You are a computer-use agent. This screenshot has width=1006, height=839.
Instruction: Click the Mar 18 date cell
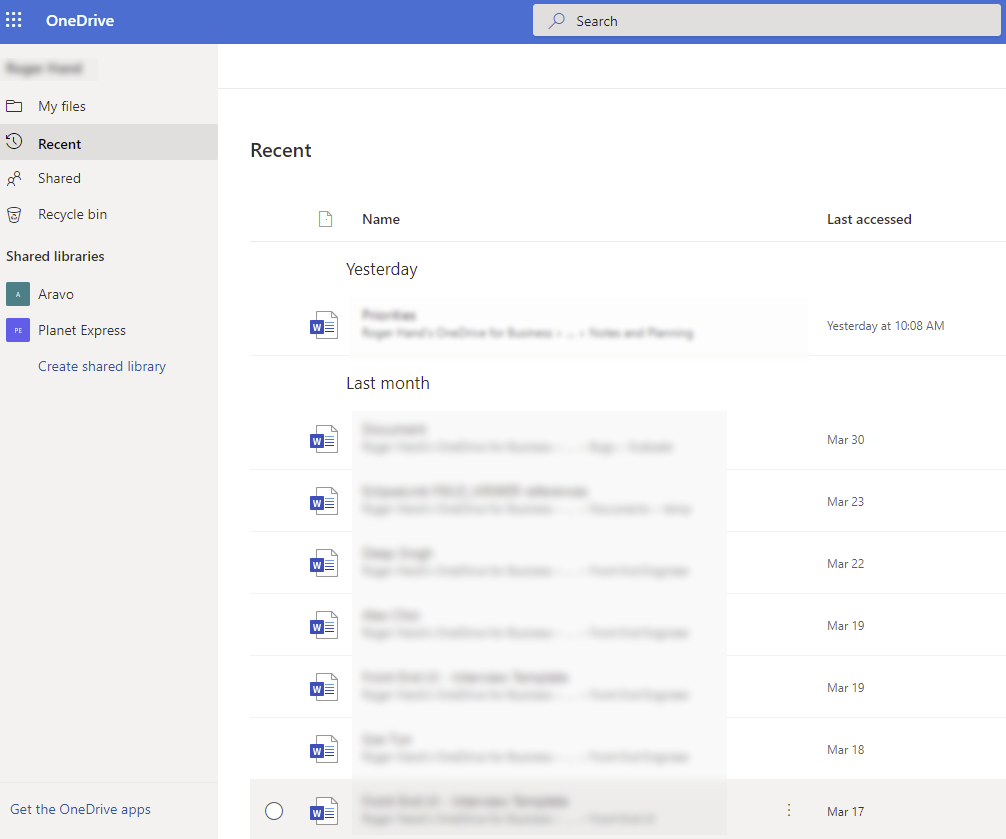(x=846, y=750)
